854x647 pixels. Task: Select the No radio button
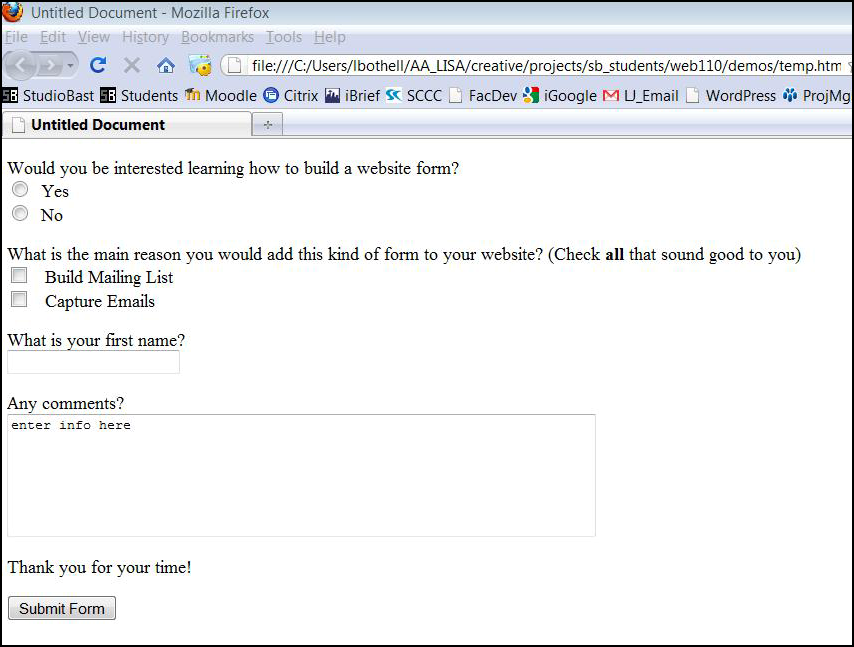[20, 213]
